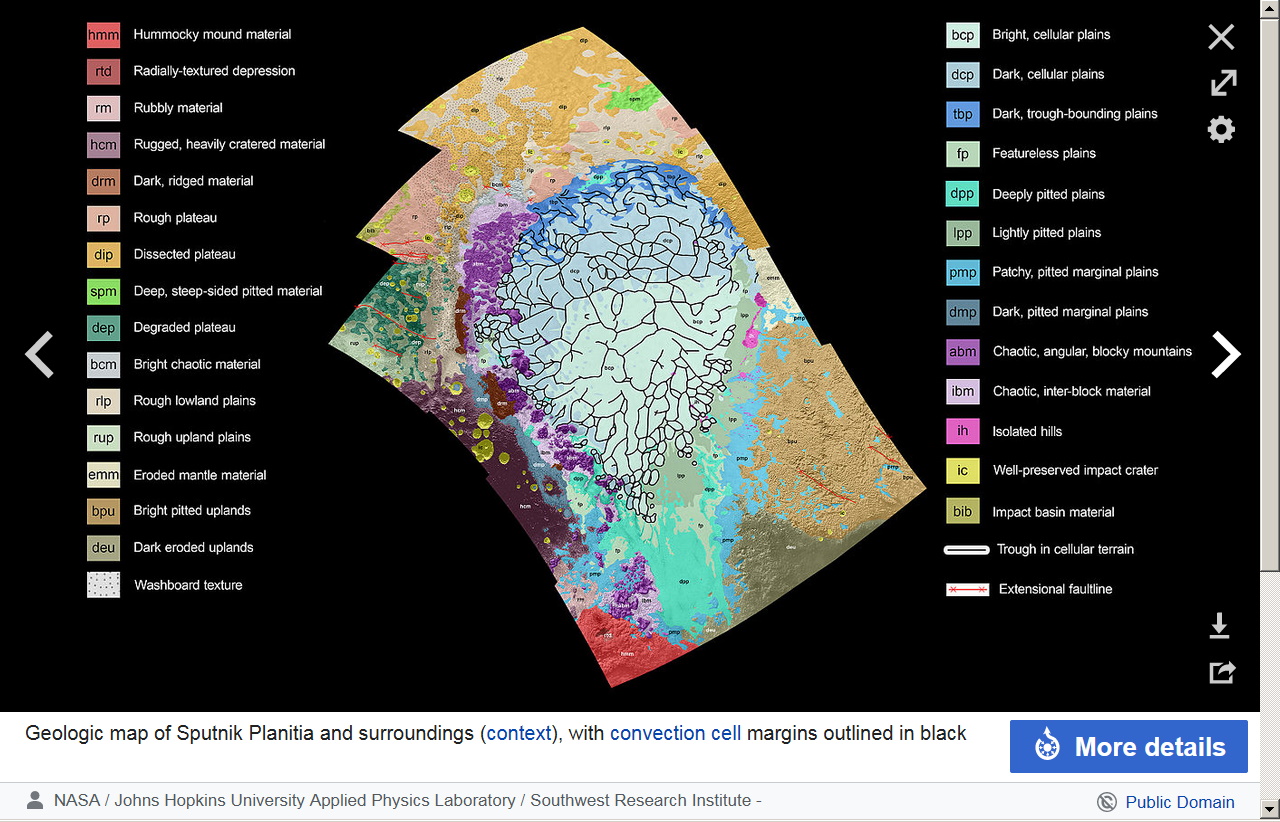Click the 'tbp' blue legend swatch

point(962,114)
